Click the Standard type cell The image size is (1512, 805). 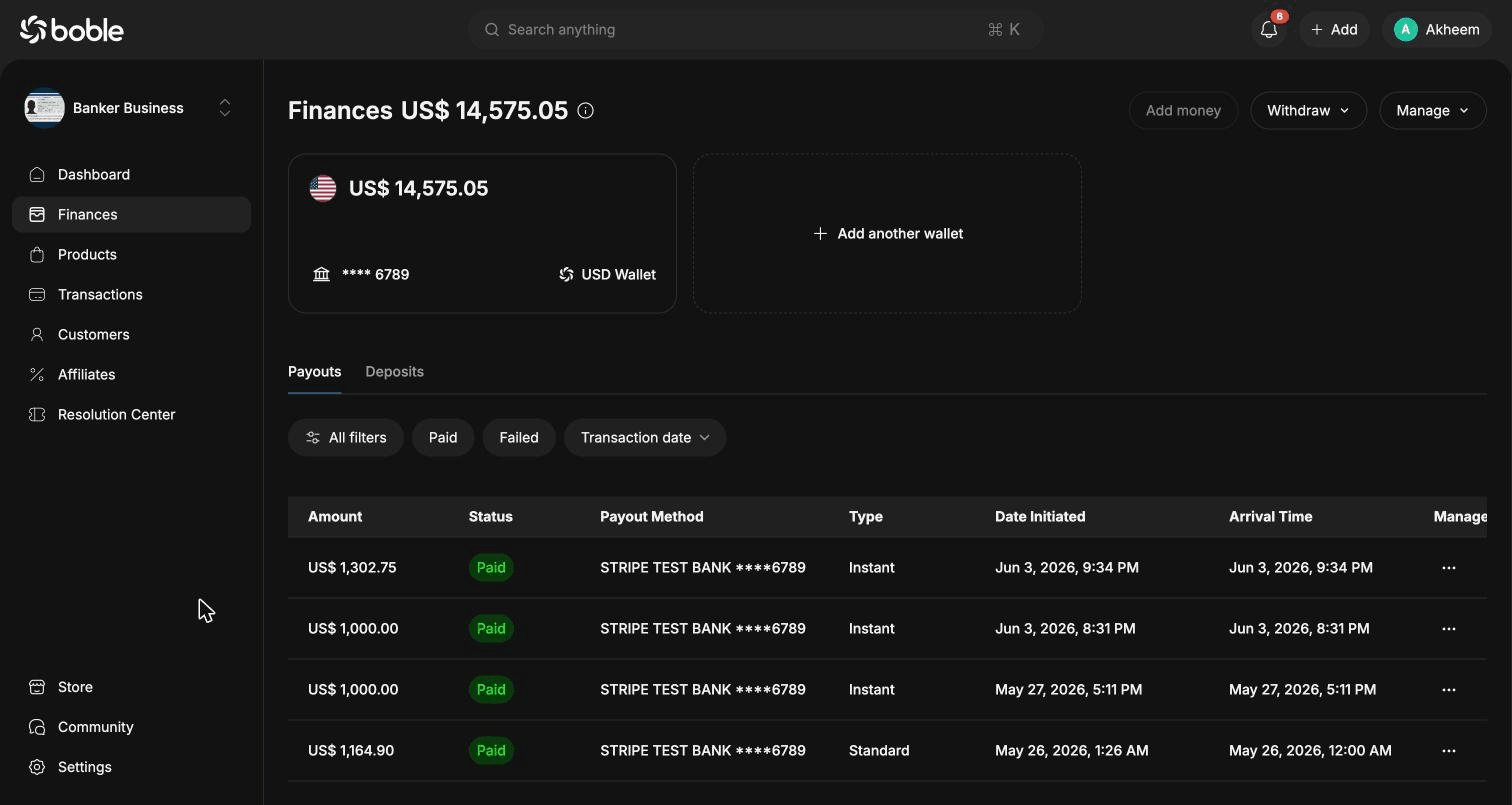click(x=879, y=751)
